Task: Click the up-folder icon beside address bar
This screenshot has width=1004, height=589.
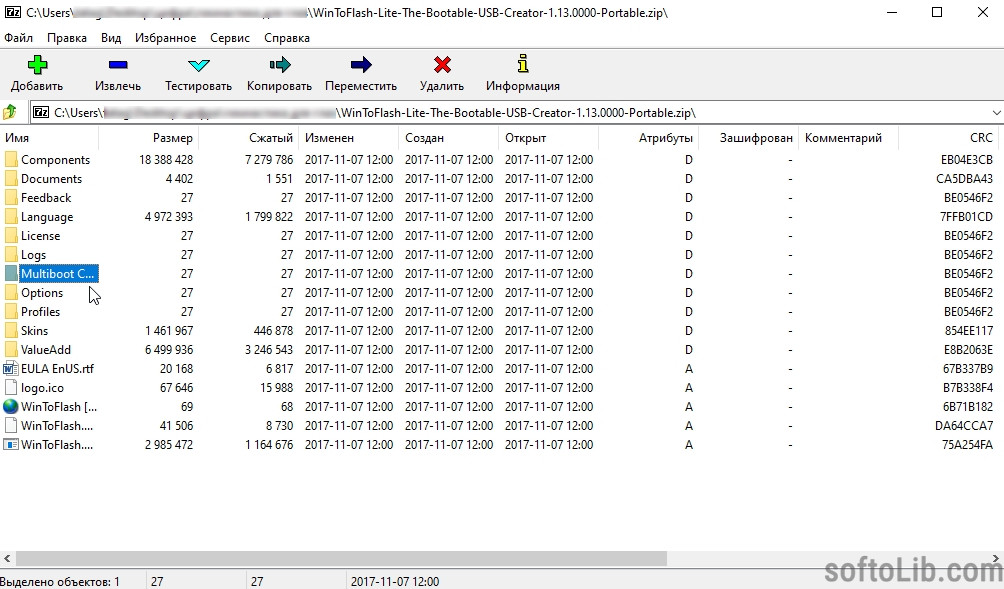Action: point(10,113)
